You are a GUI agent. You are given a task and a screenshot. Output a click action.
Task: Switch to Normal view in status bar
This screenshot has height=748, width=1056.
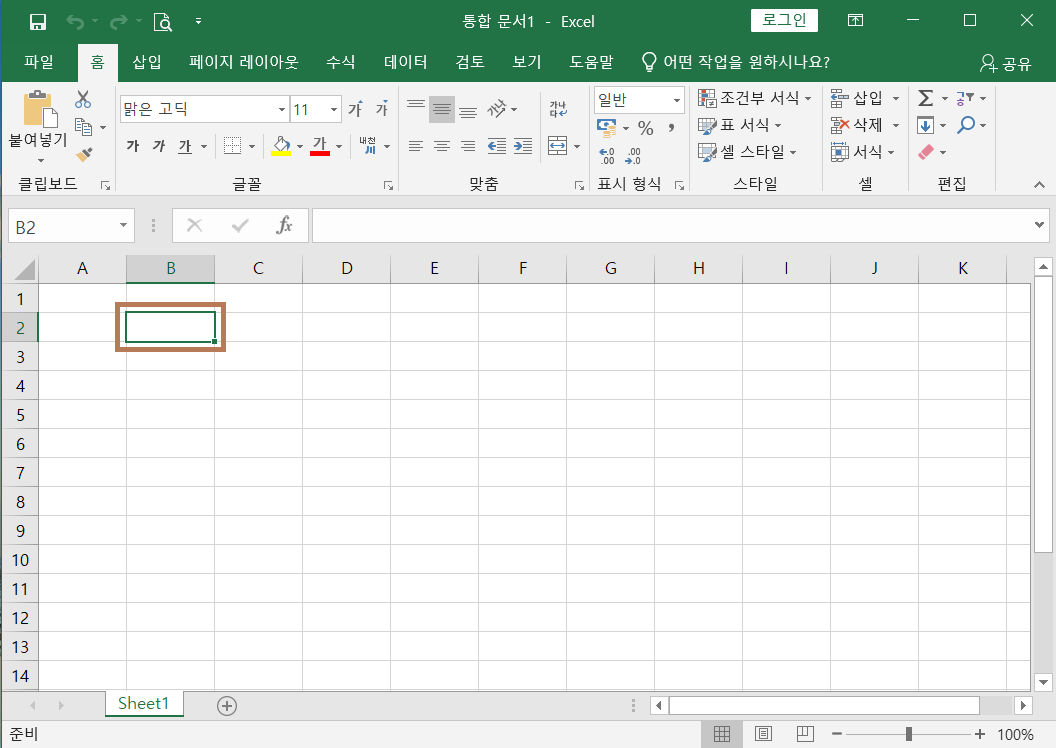click(x=722, y=734)
